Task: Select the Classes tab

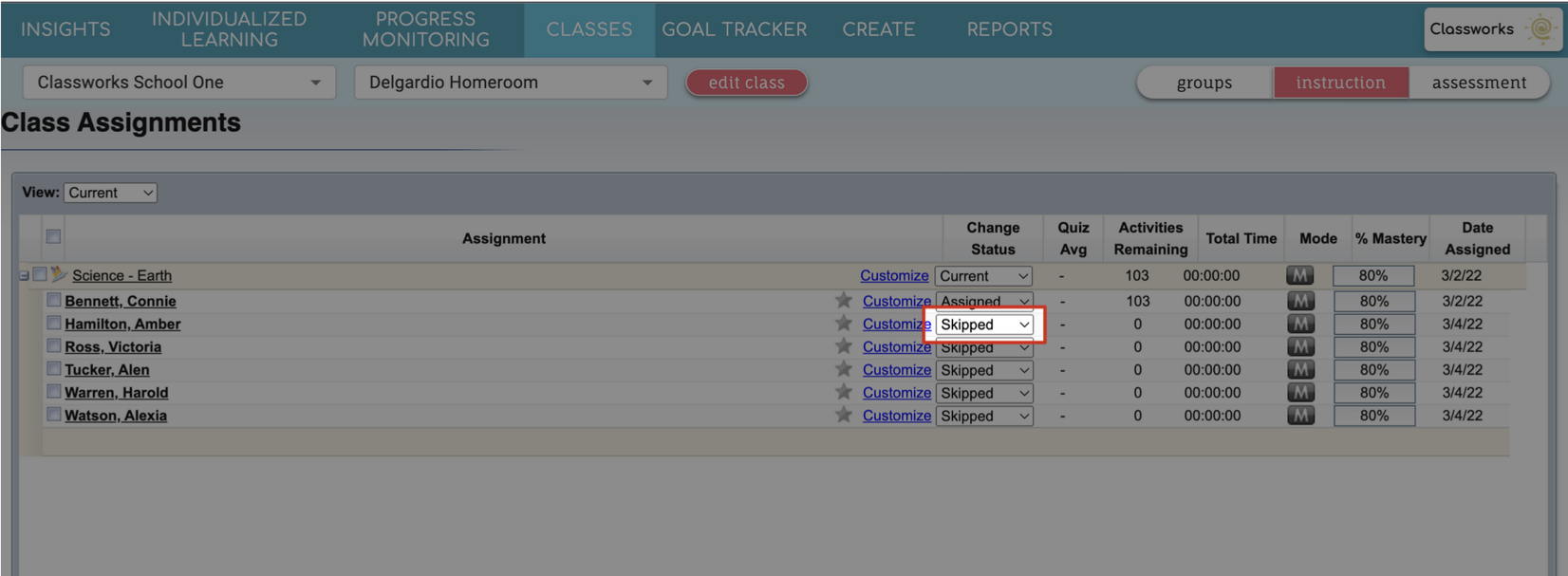Action: click(x=589, y=29)
